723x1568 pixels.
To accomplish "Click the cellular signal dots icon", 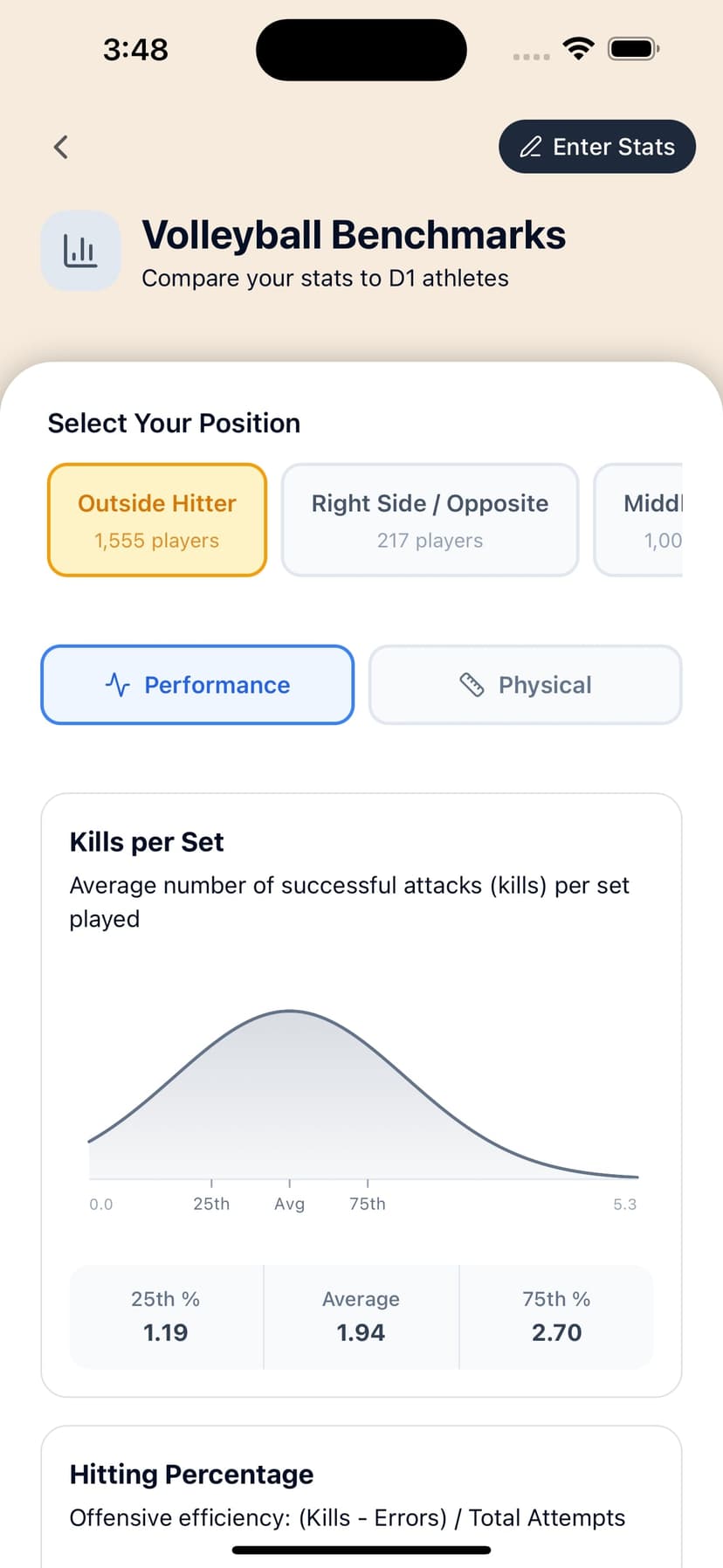I will pyautogui.click(x=529, y=55).
